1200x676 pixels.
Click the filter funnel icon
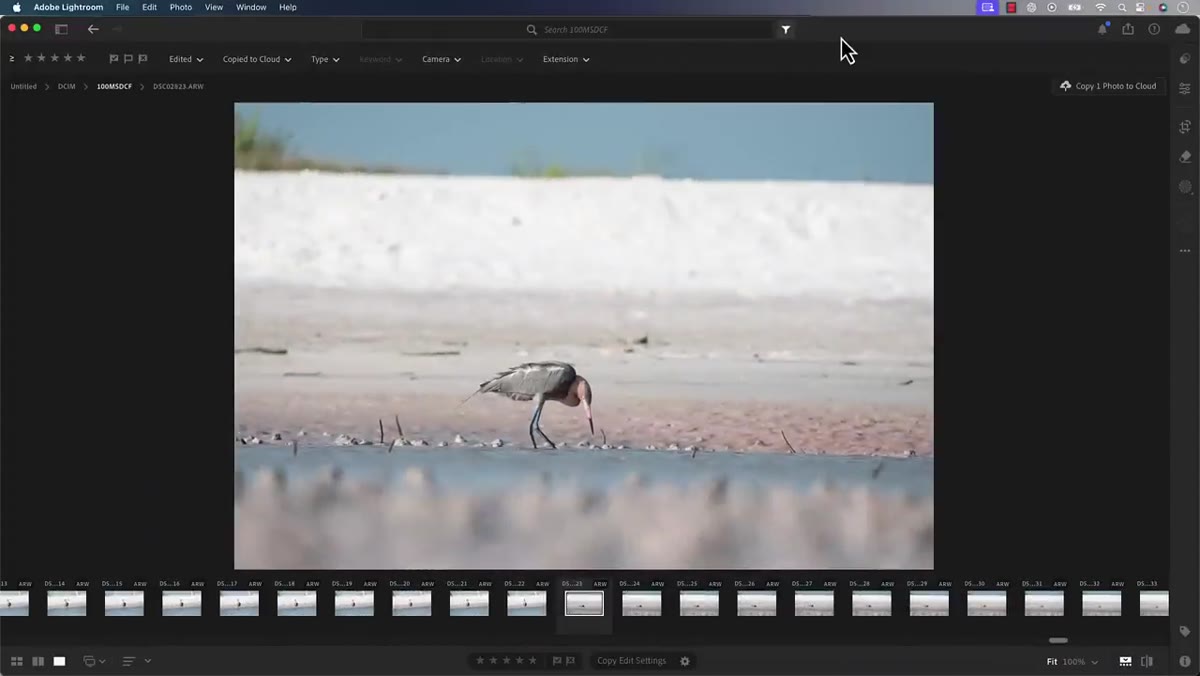[x=786, y=30]
